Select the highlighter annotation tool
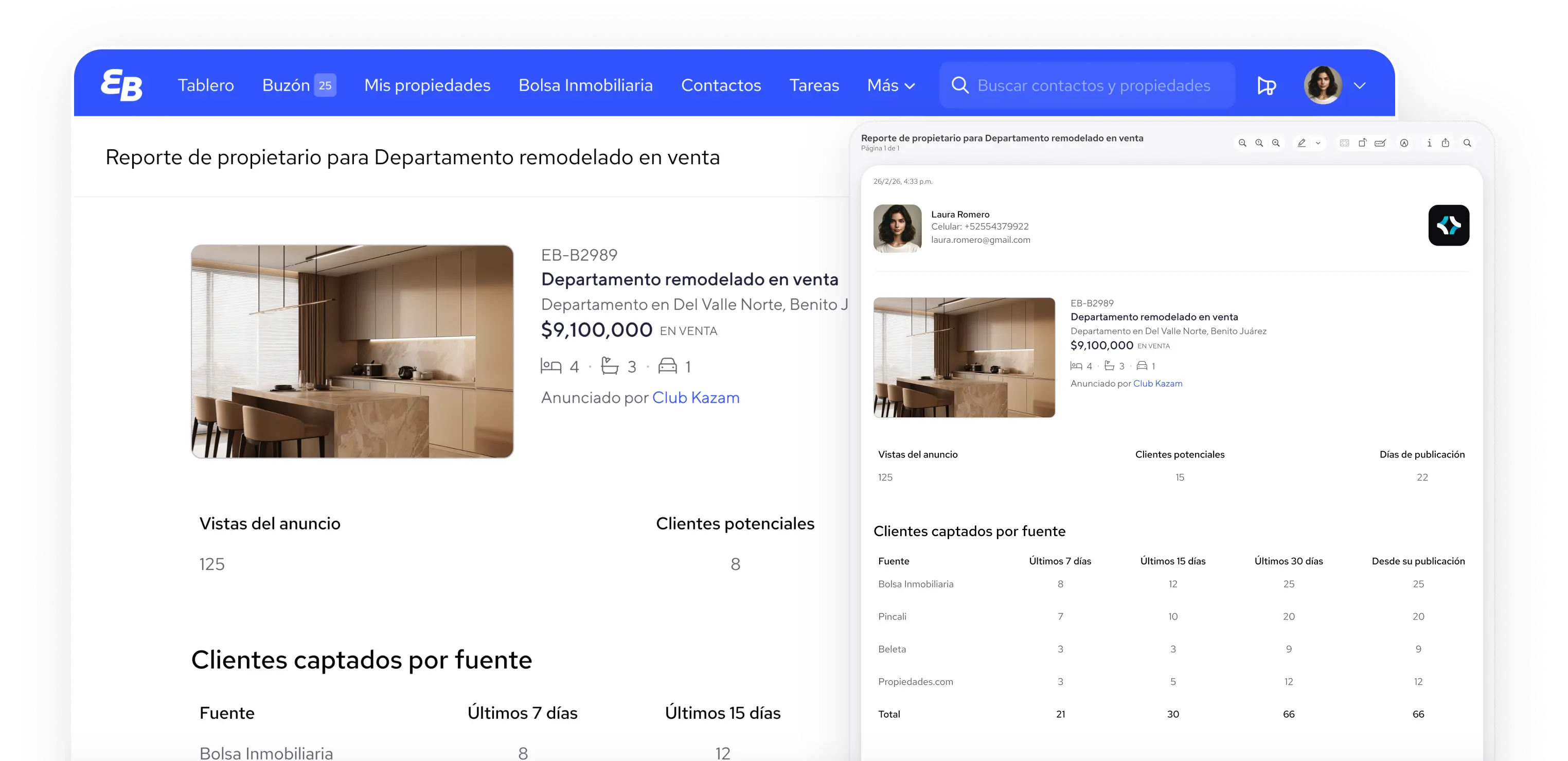 [x=1302, y=143]
